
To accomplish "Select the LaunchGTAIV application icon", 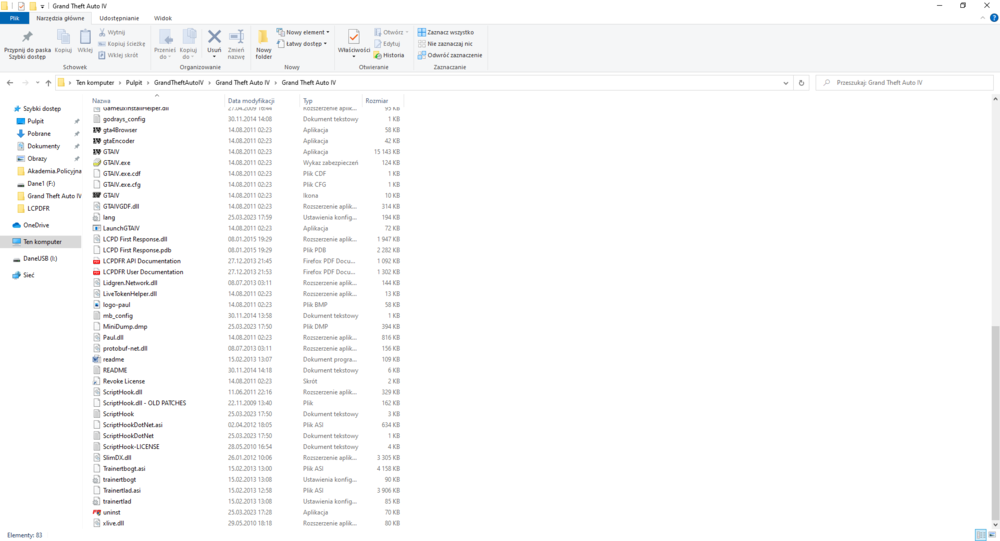I will (x=97, y=228).
